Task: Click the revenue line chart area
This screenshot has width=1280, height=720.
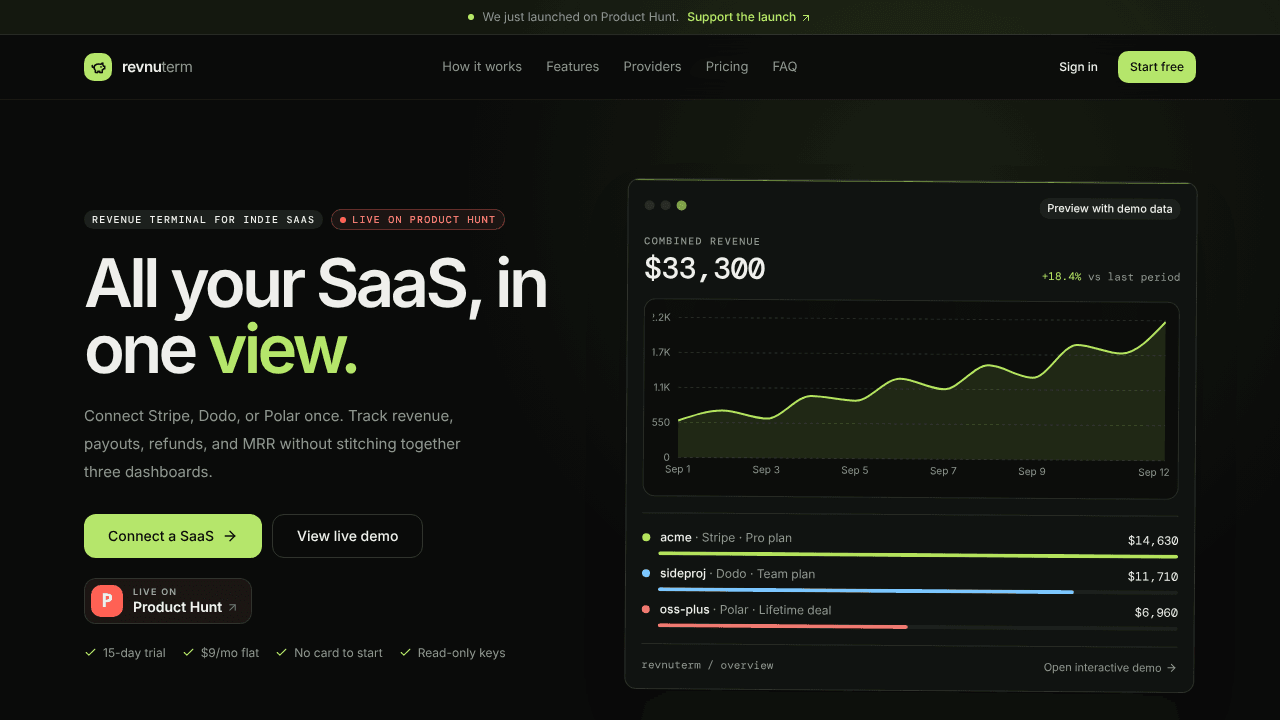Action: [x=911, y=399]
